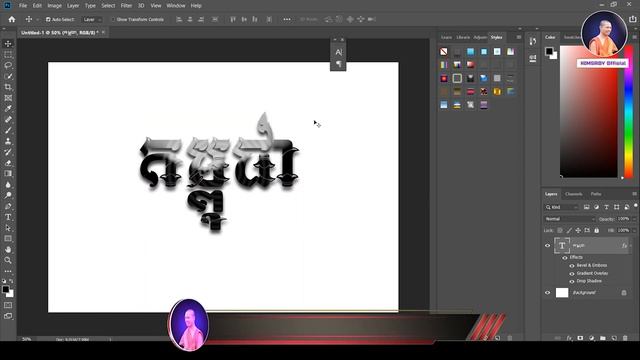
Task: Go to the Home screen icon
Action: click(x=12, y=19)
